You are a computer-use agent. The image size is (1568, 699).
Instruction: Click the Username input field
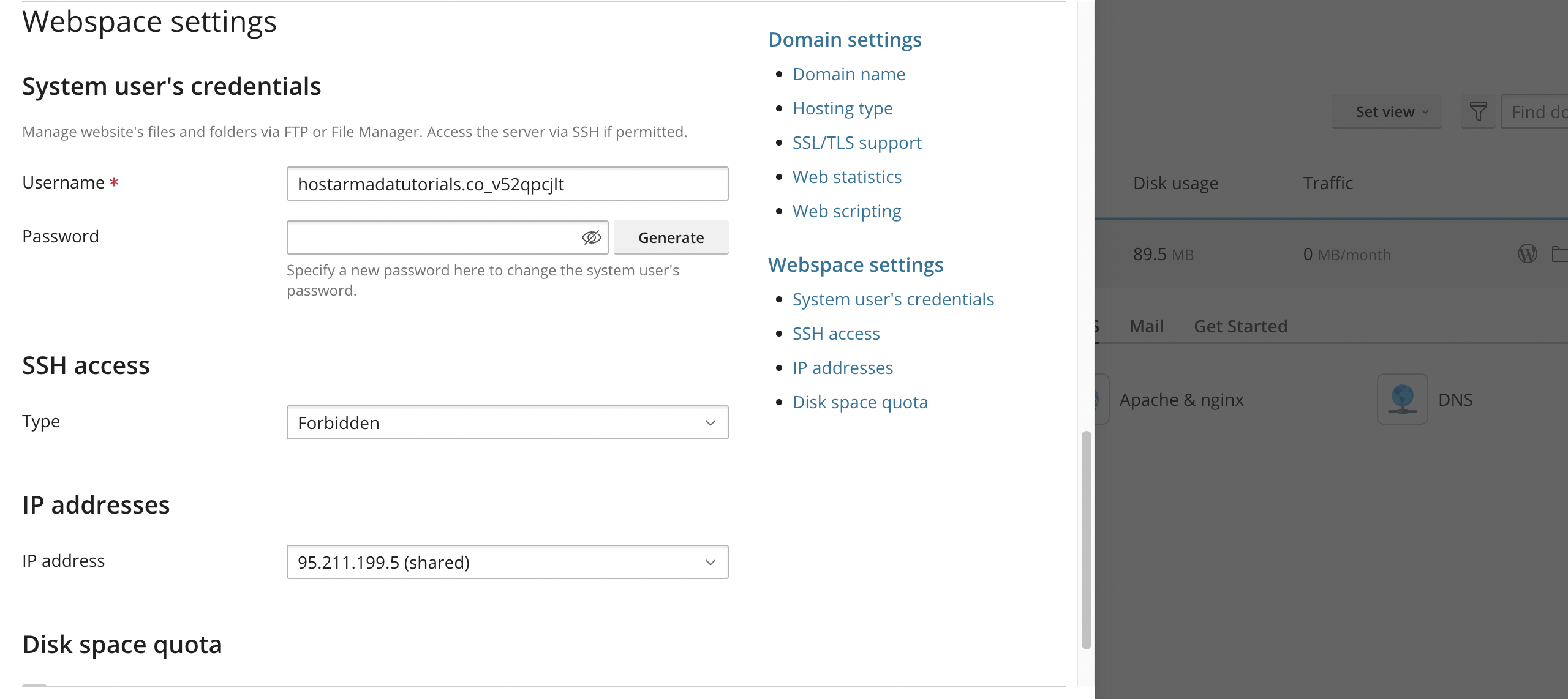pos(507,184)
